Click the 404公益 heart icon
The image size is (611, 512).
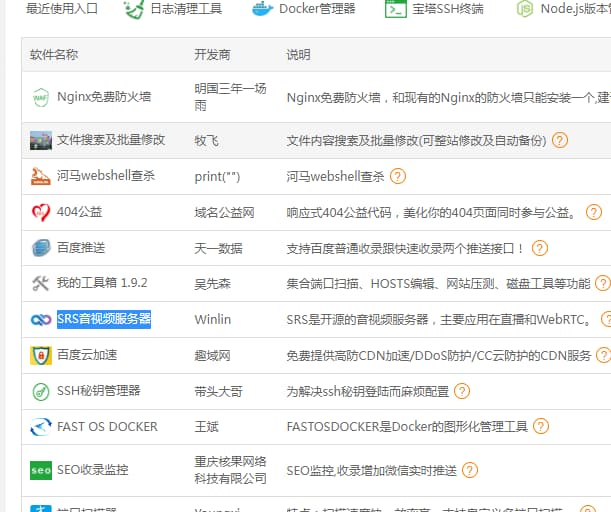point(40,212)
